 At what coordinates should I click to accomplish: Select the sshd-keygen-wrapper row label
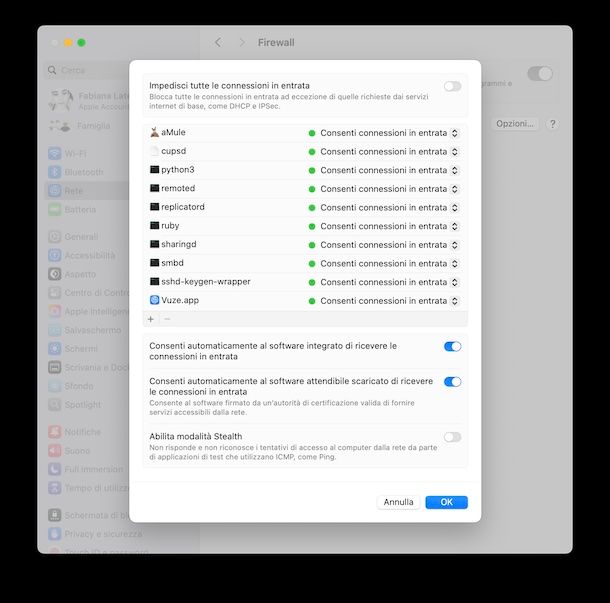(206, 282)
